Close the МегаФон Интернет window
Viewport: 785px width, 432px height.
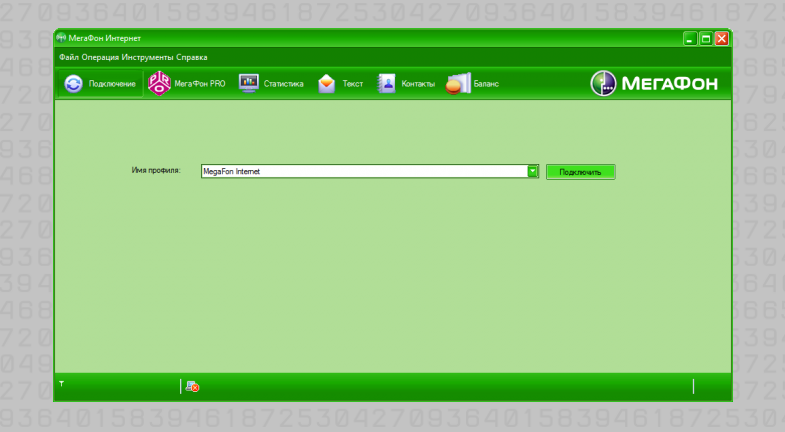point(721,39)
